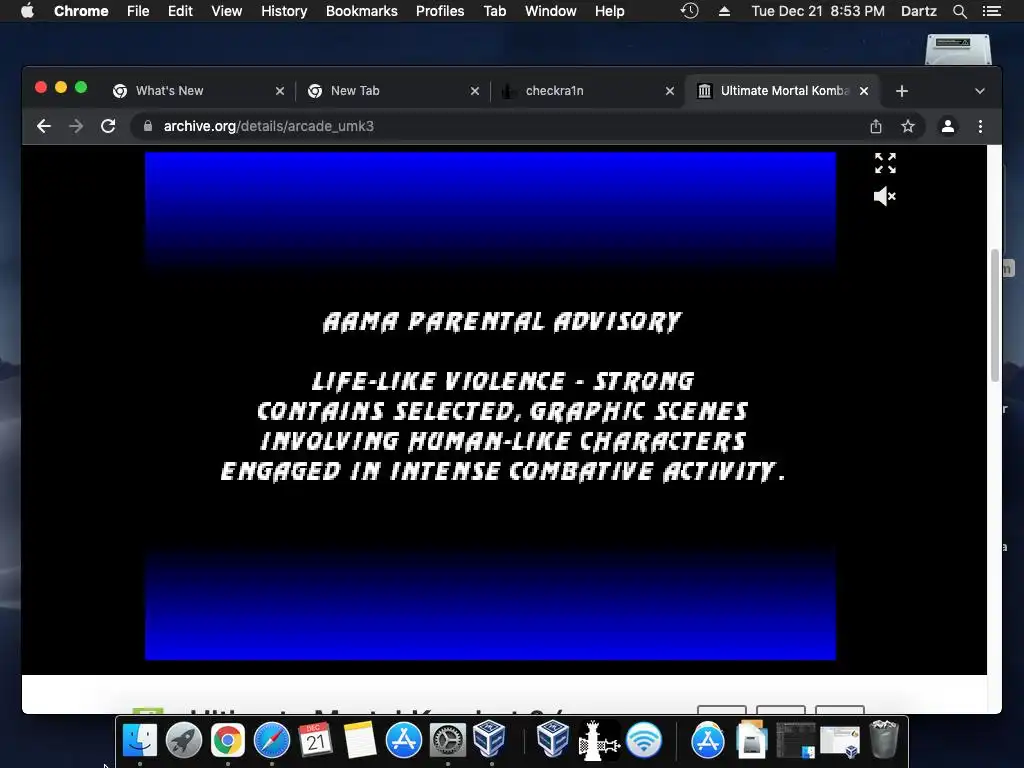This screenshot has height=768, width=1024.
Task: Open Calendar showing Dec 21 in dock
Action: coord(315,740)
